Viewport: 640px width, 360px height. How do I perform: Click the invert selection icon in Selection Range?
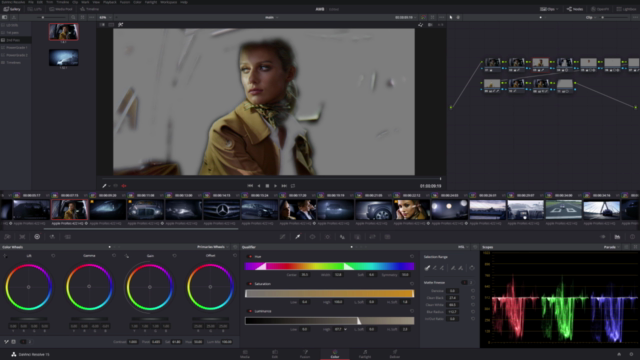click(472, 268)
